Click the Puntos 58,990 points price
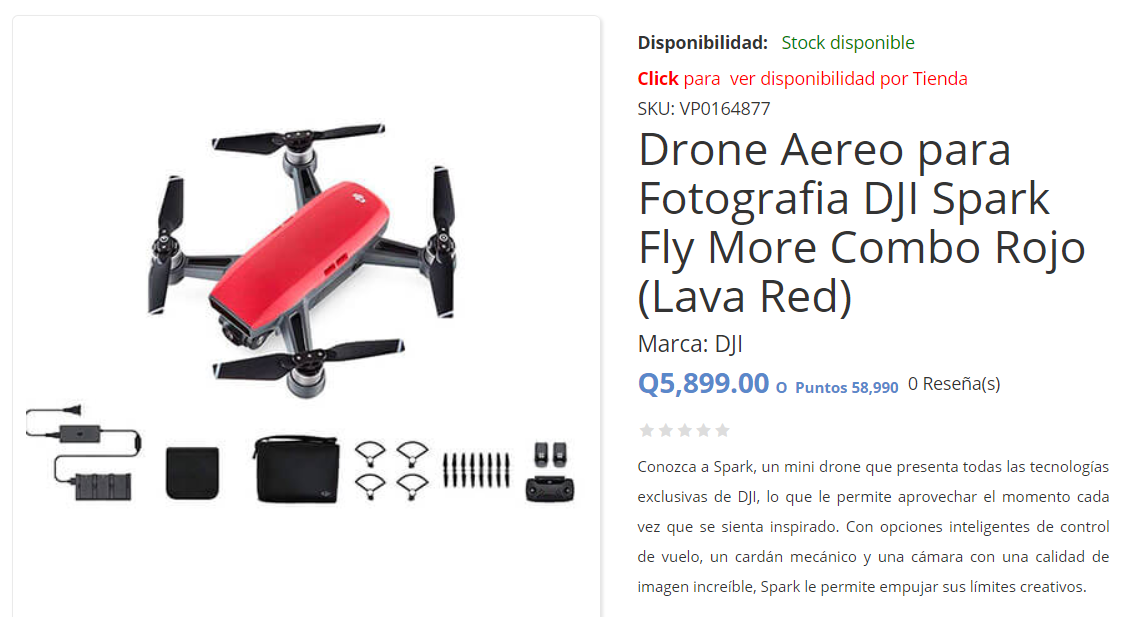Viewport: 1146px width, 617px height. 846,387
